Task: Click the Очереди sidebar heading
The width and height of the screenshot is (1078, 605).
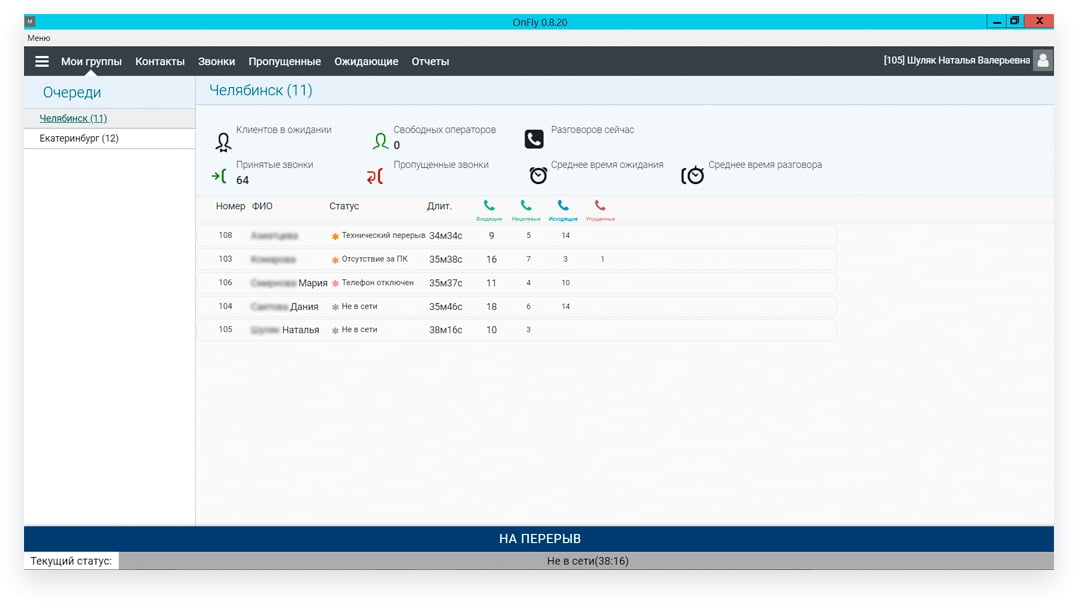Action: [x=72, y=92]
